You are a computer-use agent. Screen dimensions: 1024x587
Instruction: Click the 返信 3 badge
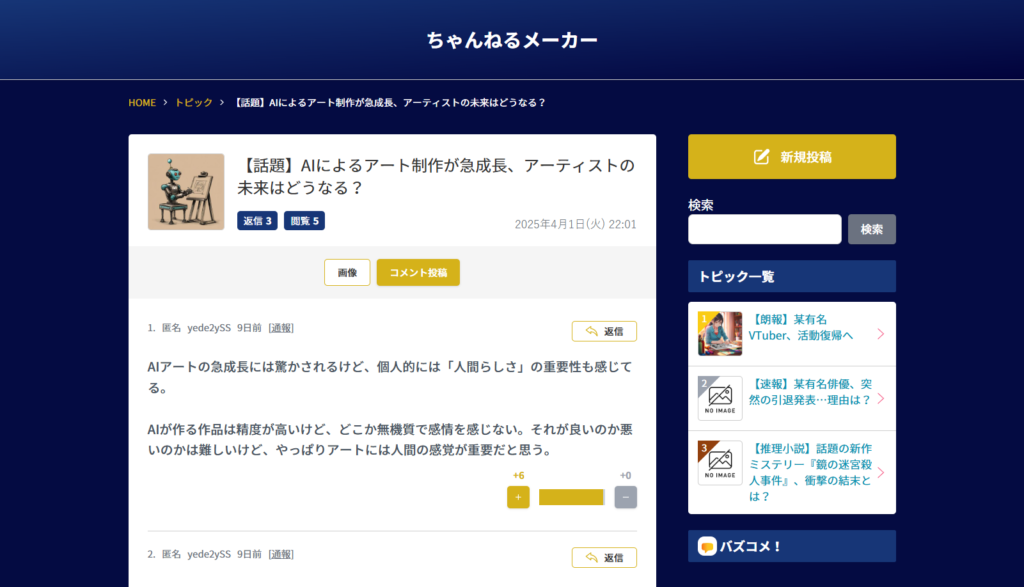click(257, 221)
